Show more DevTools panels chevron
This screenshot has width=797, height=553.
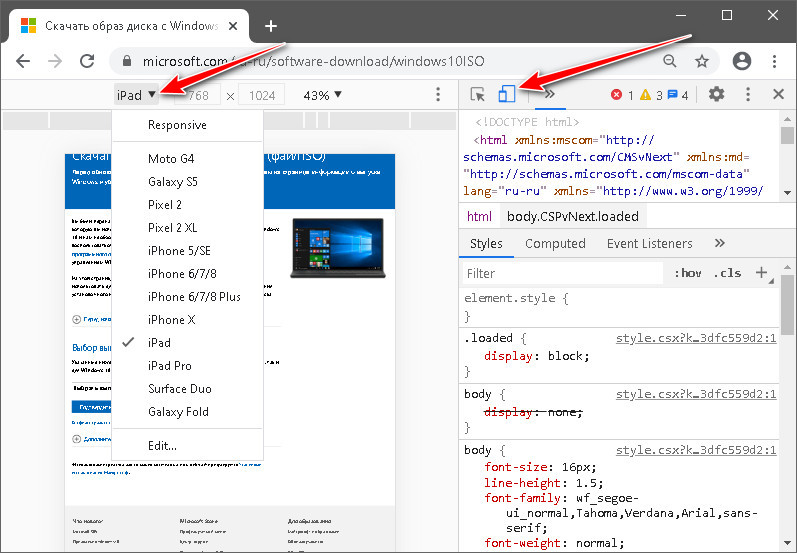549,94
